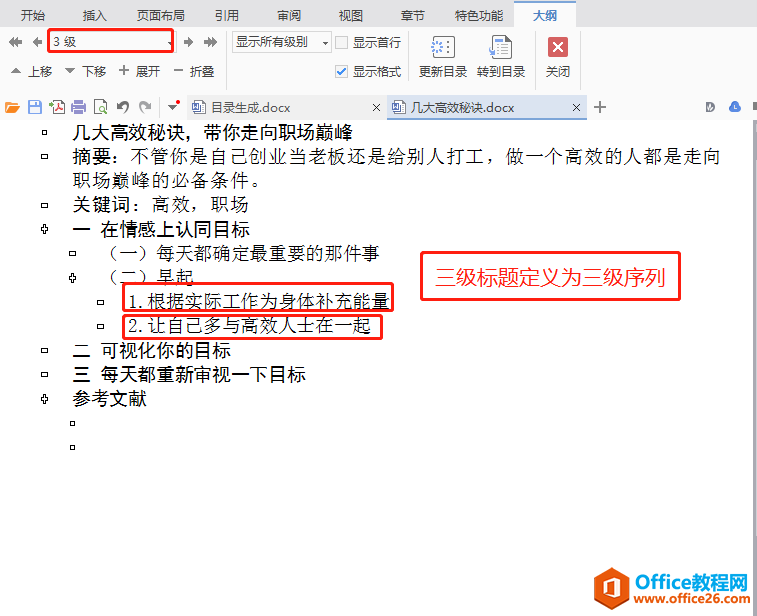The image size is (757, 616).
Task: Click outline marker beside 二 可视化你的目标
Action: point(44,350)
